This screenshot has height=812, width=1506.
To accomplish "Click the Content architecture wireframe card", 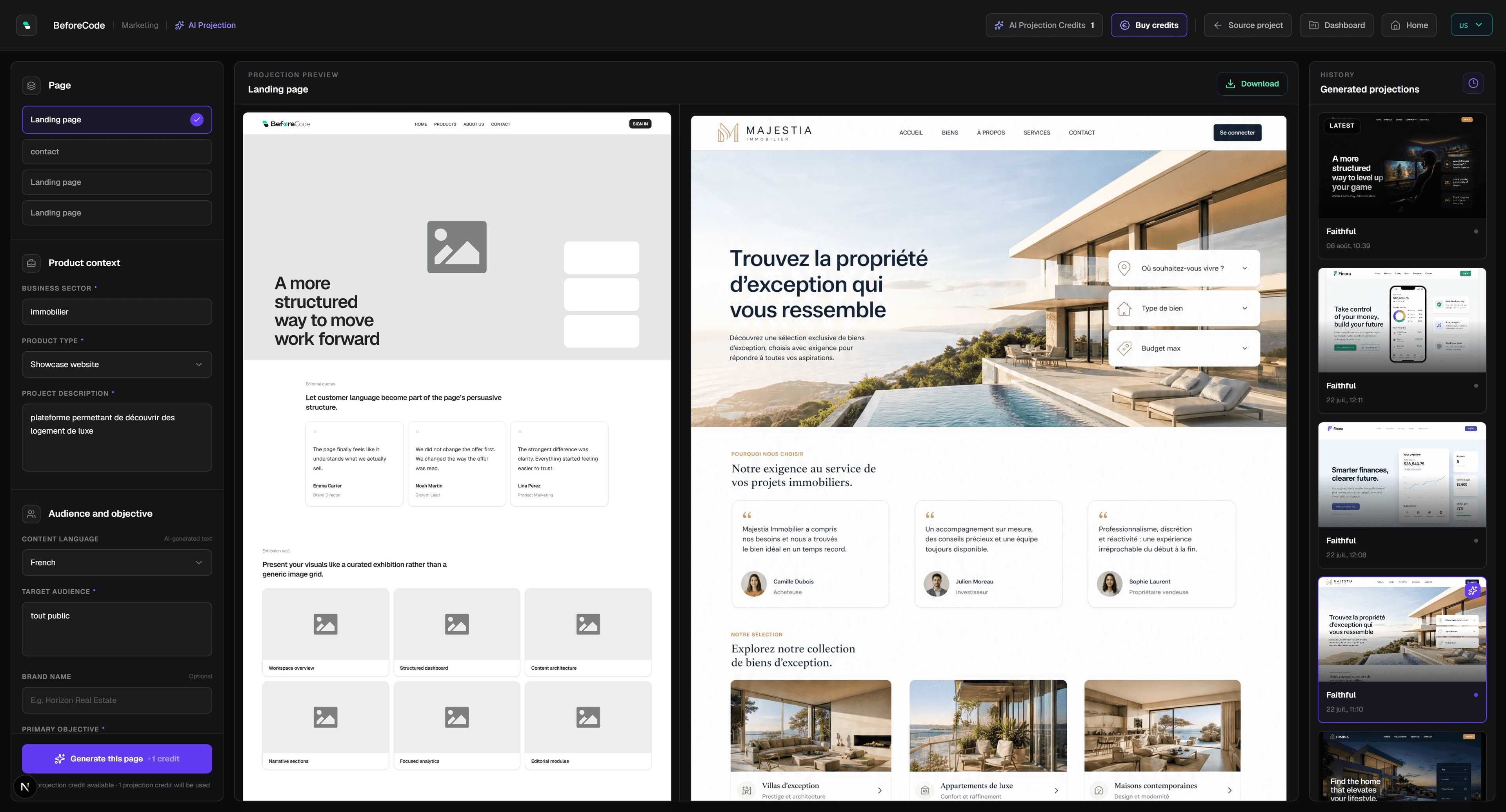I will [588, 632].
